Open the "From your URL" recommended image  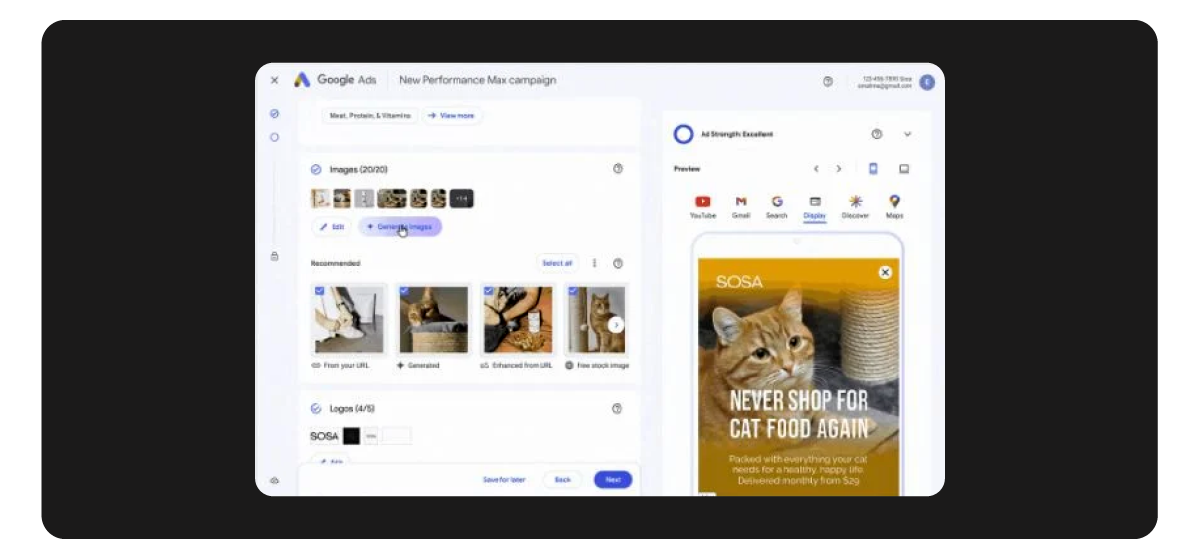[x=349, y=320]
